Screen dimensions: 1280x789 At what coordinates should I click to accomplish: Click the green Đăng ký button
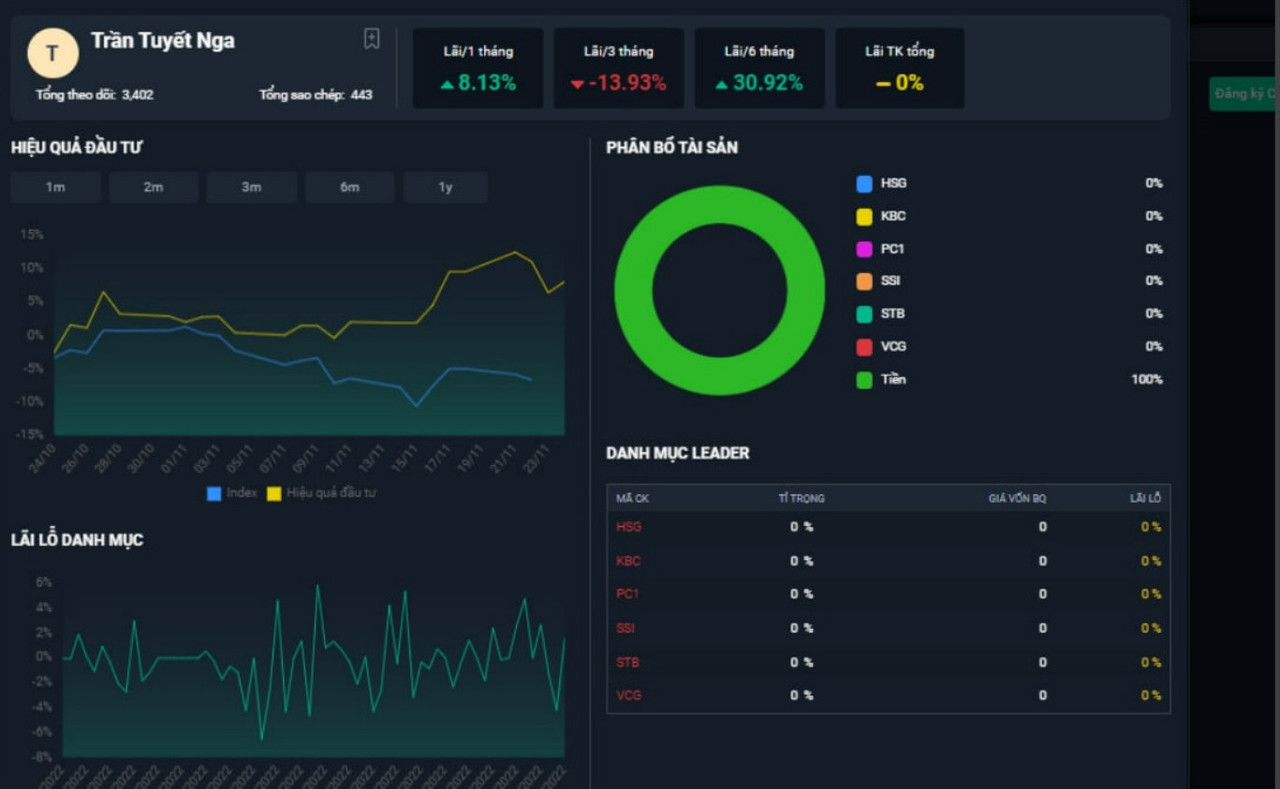1243,93
